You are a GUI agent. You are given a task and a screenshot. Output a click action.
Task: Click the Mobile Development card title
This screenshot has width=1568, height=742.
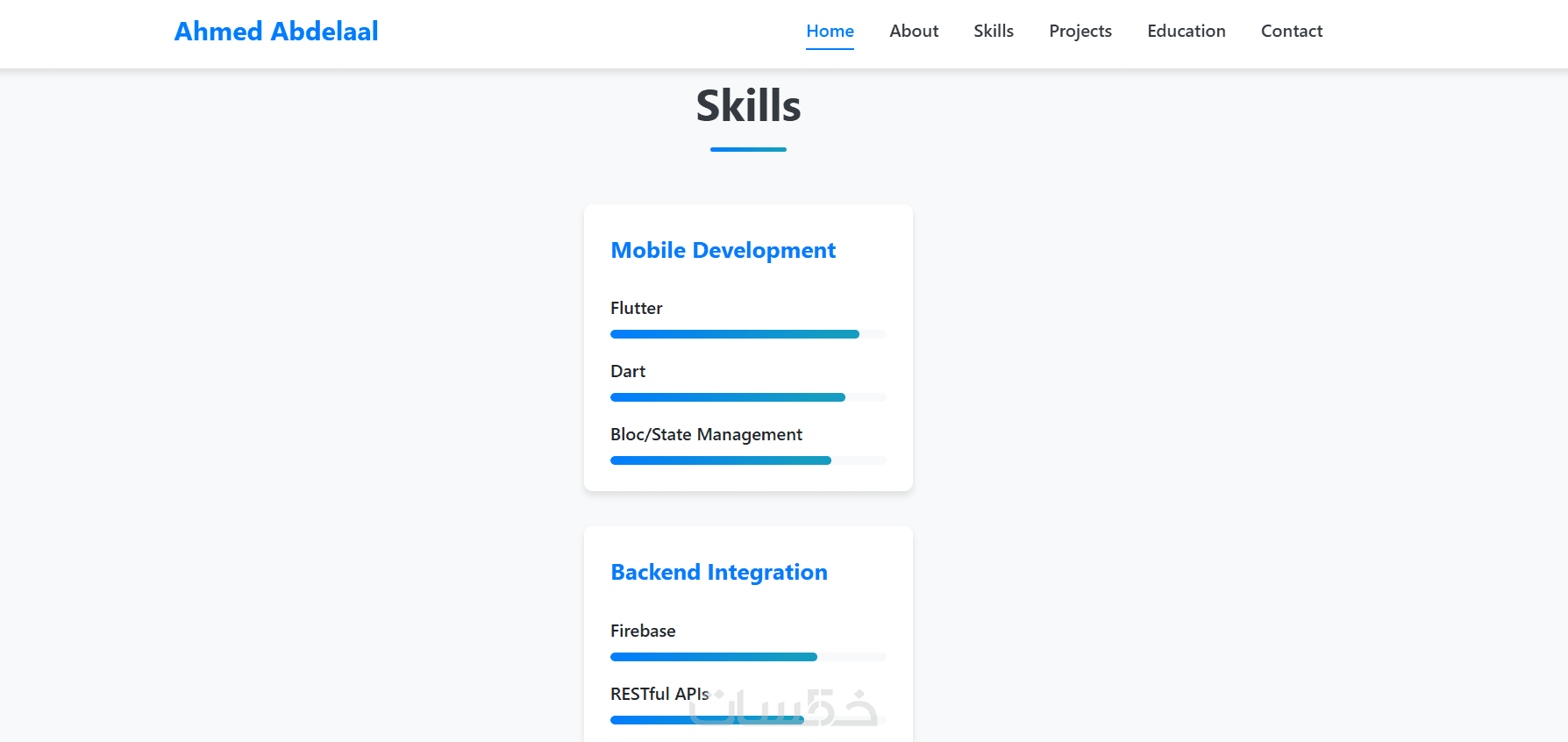[x=723, y=251]
